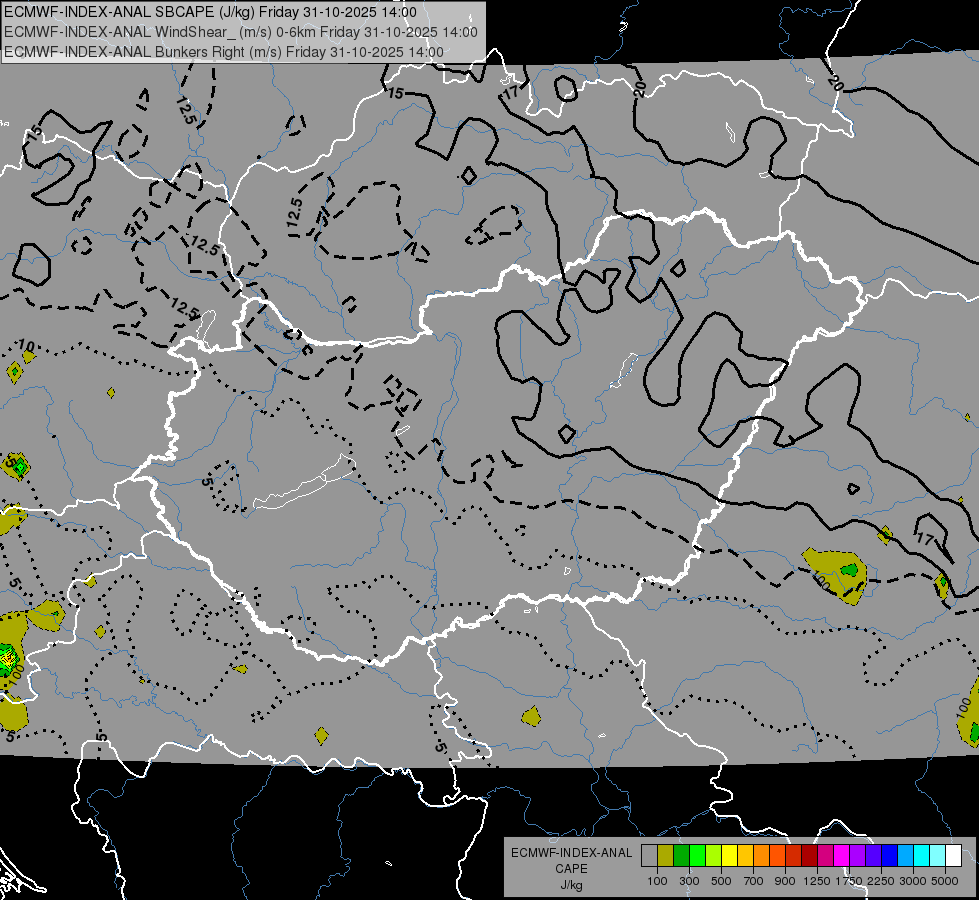Click the white swatch at legend end
This screenshot has width=979, height=900.
(953, 855)
